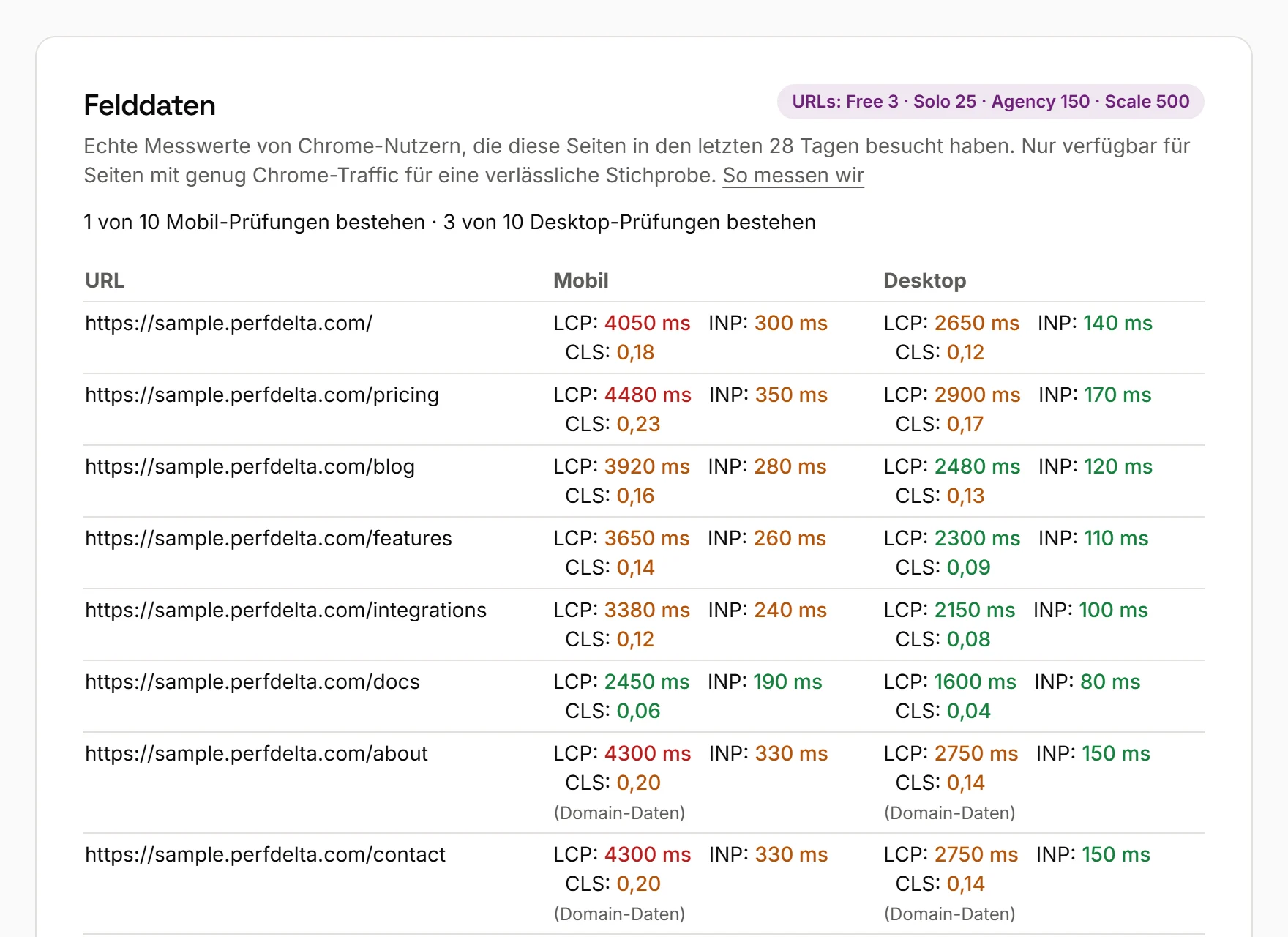Image resolution: width=1288 pixels, height=937 pixels.
Task: Click mobile CLS value 0,18
Action: coord(635,352)
